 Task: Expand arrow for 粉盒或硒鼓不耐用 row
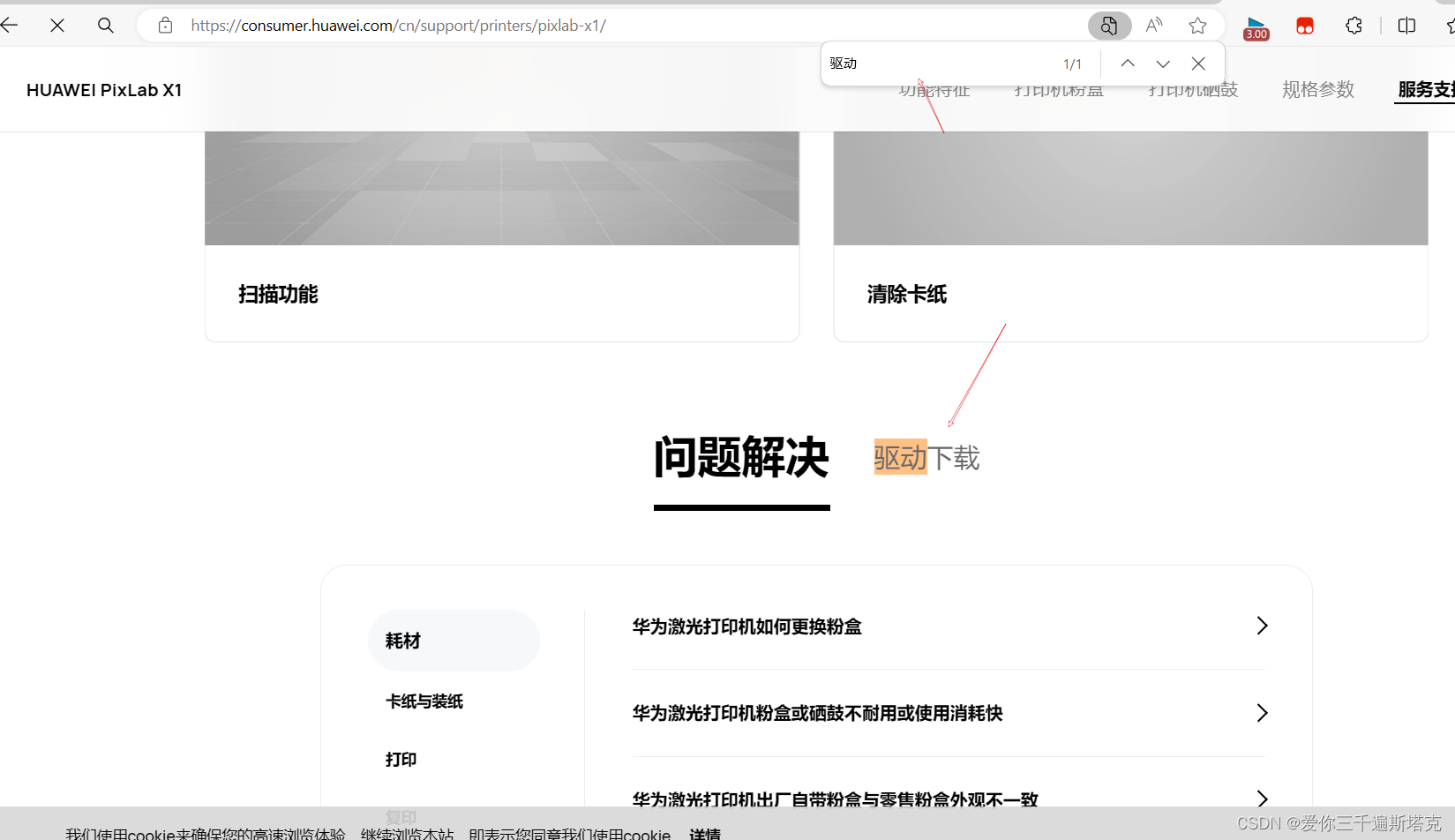1262,713
